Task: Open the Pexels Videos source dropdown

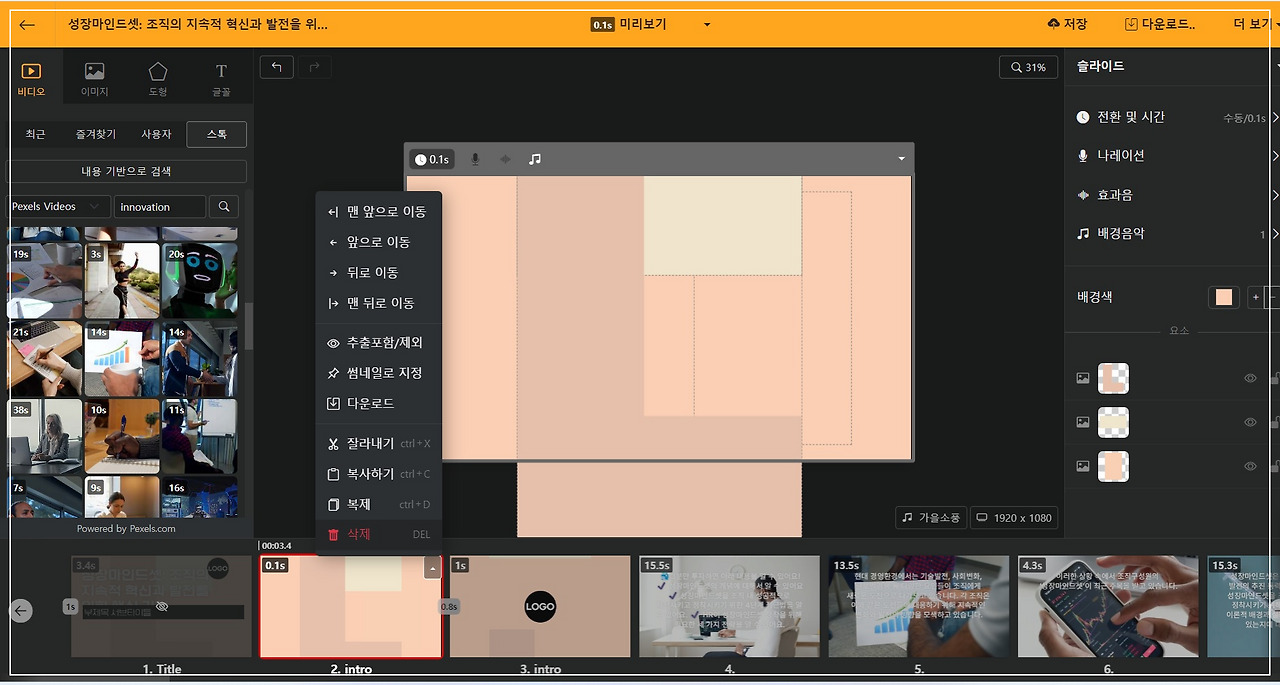Action: pyautogui.click(x=58, y=206)
